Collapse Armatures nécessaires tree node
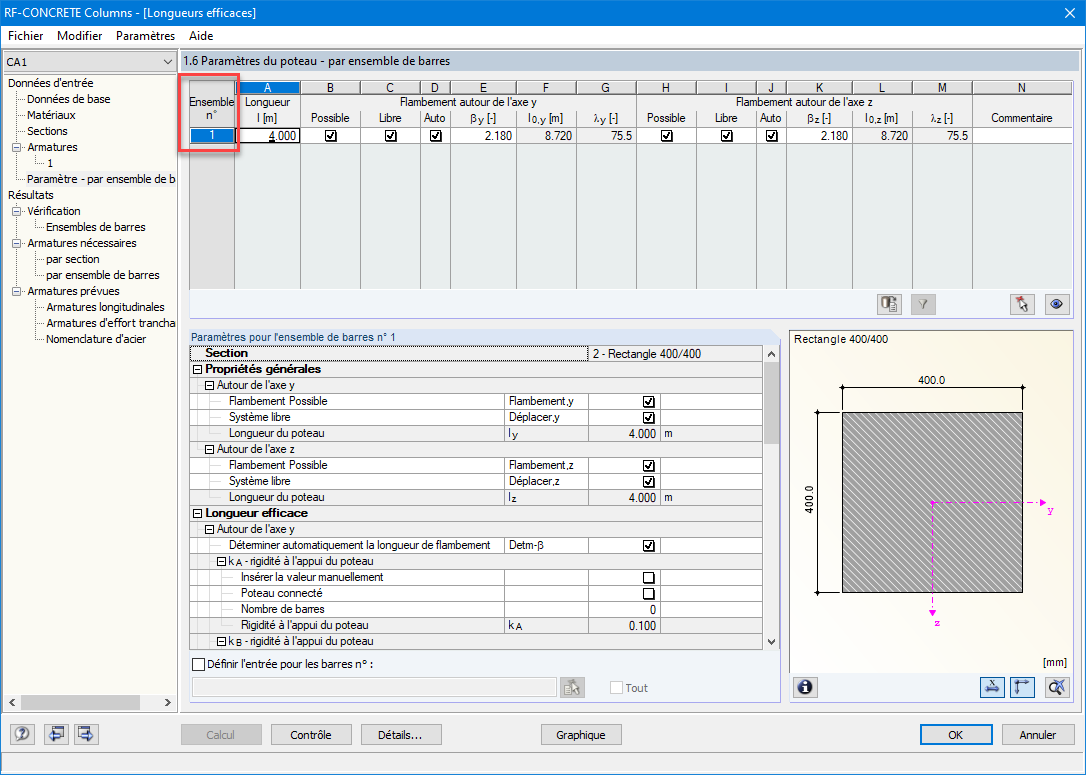This screenshot has height=775, width=1086. 17,243
